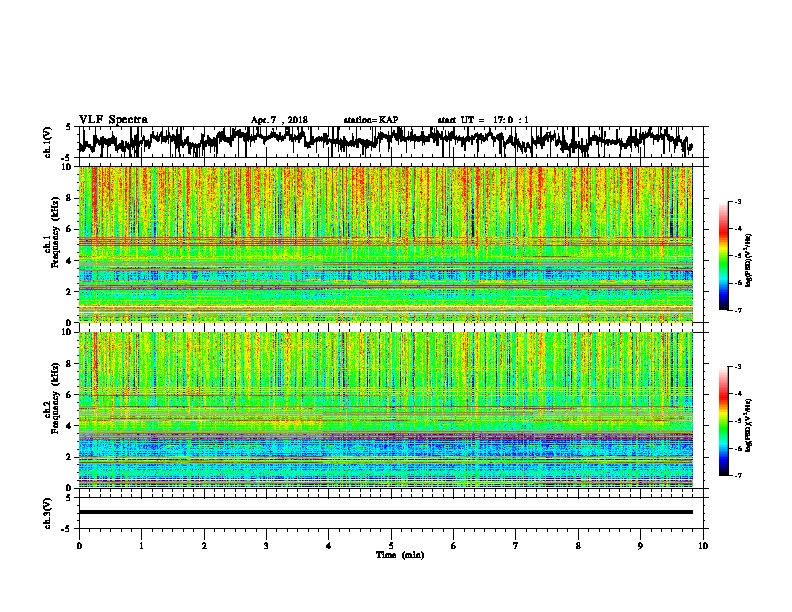The height and width of the screenshot is (612, 792).
Task: Click the ch.3(V) flat line trace
Action: coord(385,512)
